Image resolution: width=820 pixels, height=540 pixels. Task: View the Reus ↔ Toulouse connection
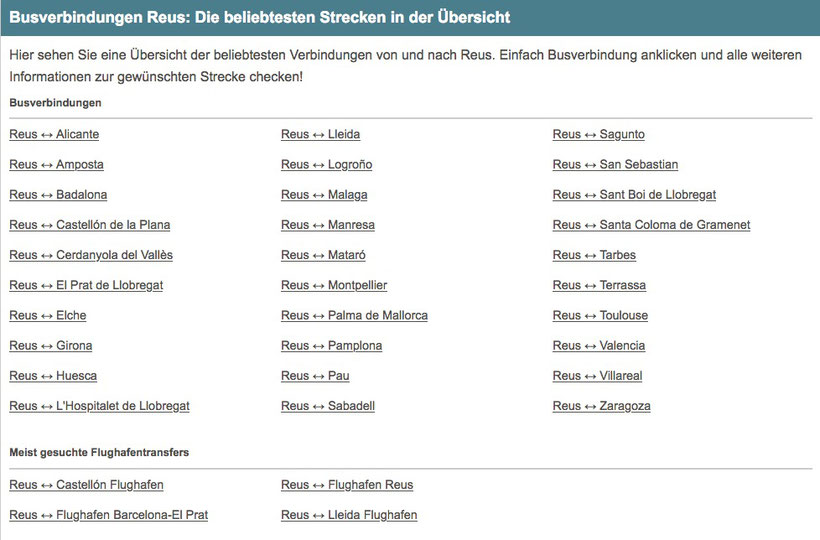point(600,315)
